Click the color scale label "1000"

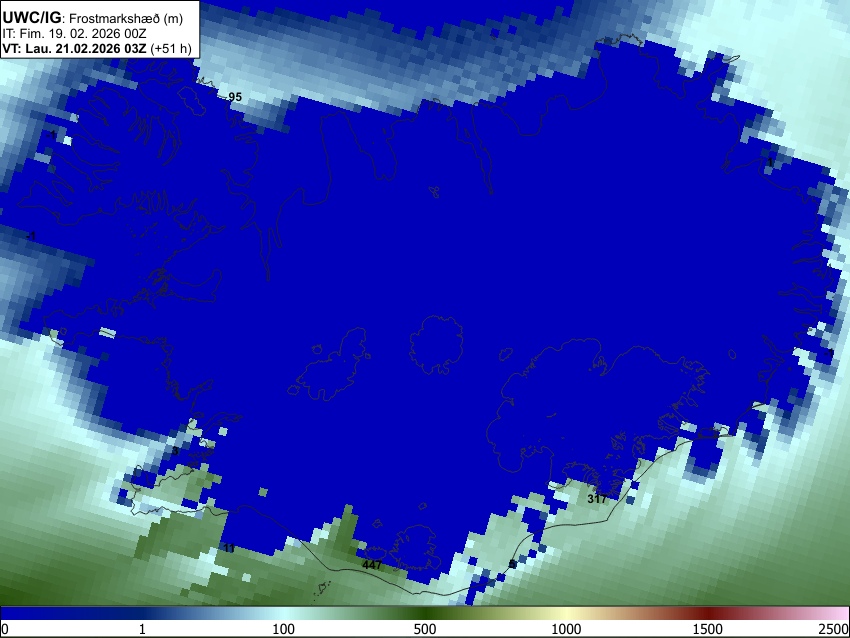point(566,629)
